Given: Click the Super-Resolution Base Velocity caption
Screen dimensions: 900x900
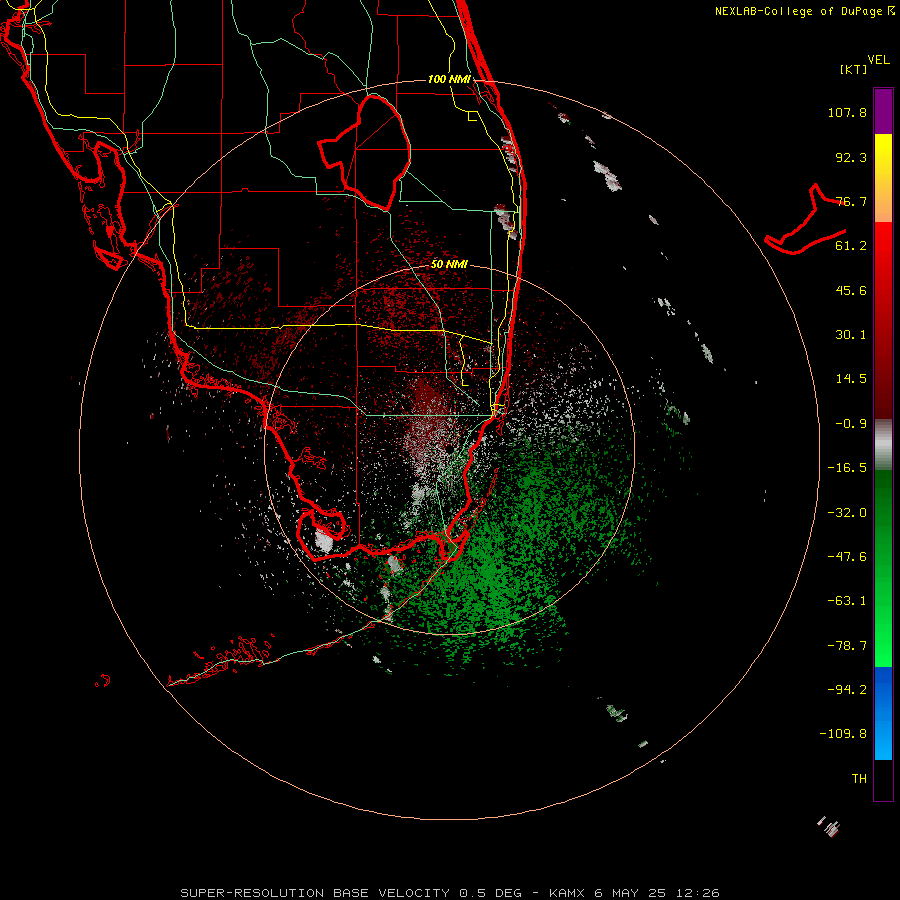Looking at the screenshot, I should tap(449, 893).
